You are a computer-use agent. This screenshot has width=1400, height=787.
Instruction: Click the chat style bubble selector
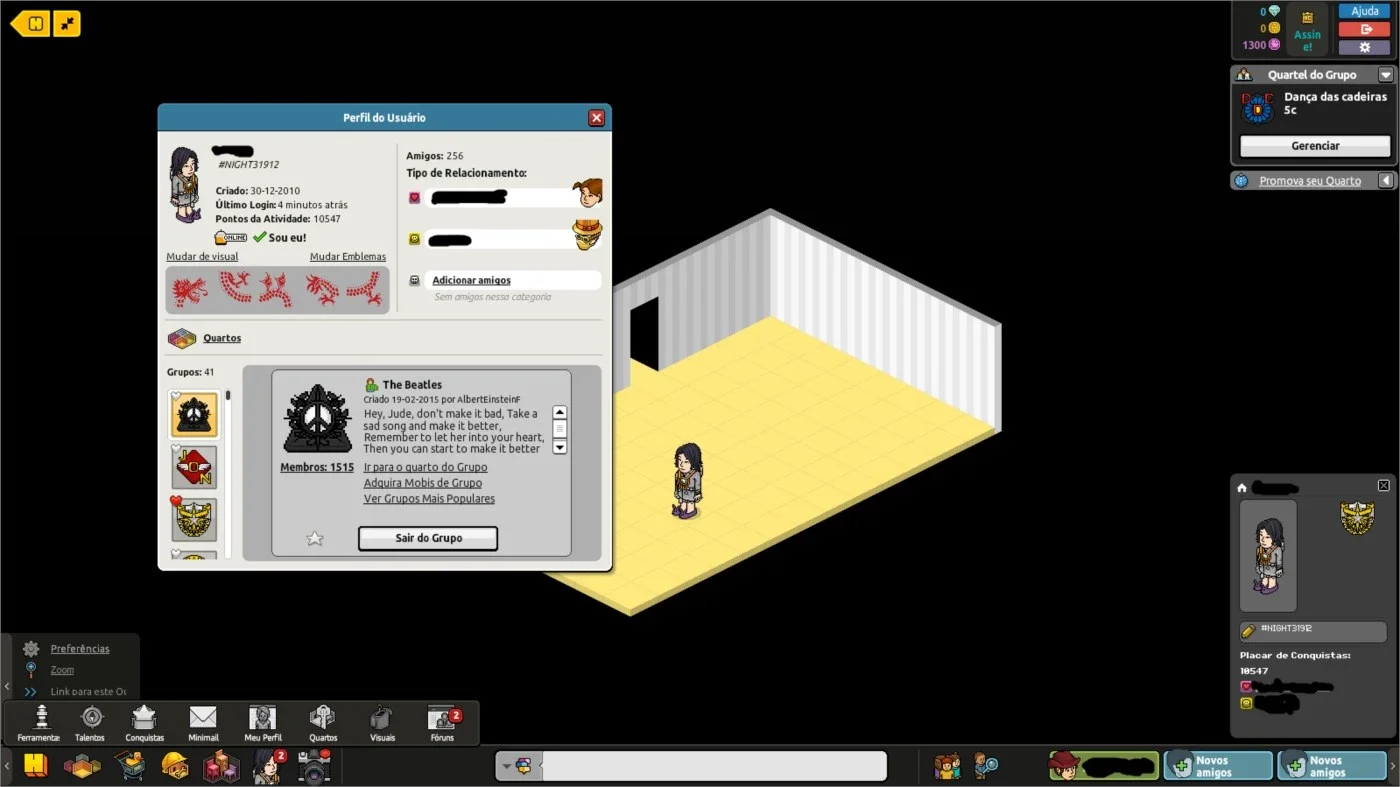[x=520, y=766]
